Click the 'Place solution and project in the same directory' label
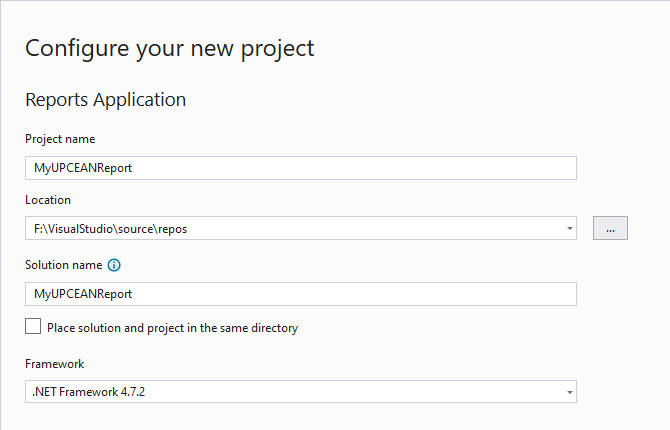This screenshot has width=670, height=430. [172, 328]
